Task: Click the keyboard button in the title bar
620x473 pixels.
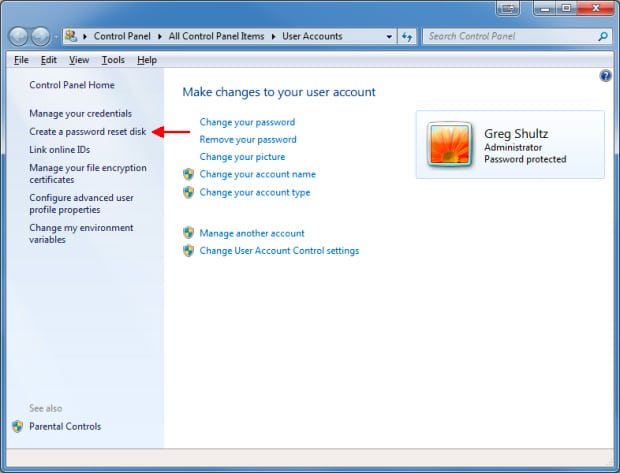Action: pos(508,8)
